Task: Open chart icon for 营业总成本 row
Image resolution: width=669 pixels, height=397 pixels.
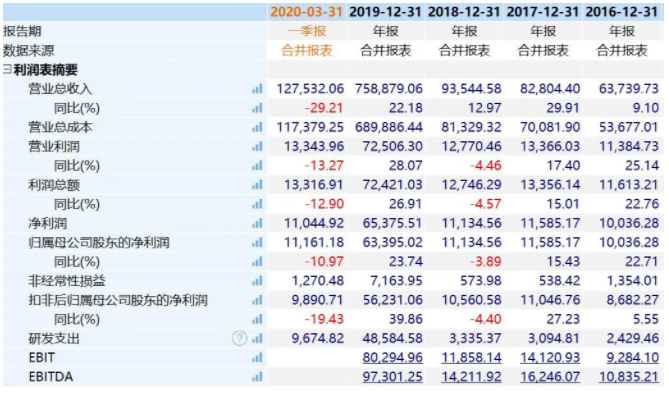Action: [257, 127]
